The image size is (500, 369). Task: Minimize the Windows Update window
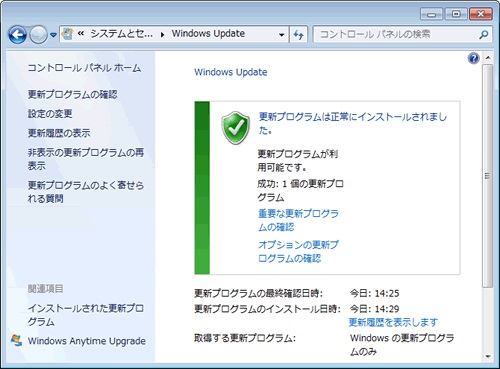click(x=431, y=14)
